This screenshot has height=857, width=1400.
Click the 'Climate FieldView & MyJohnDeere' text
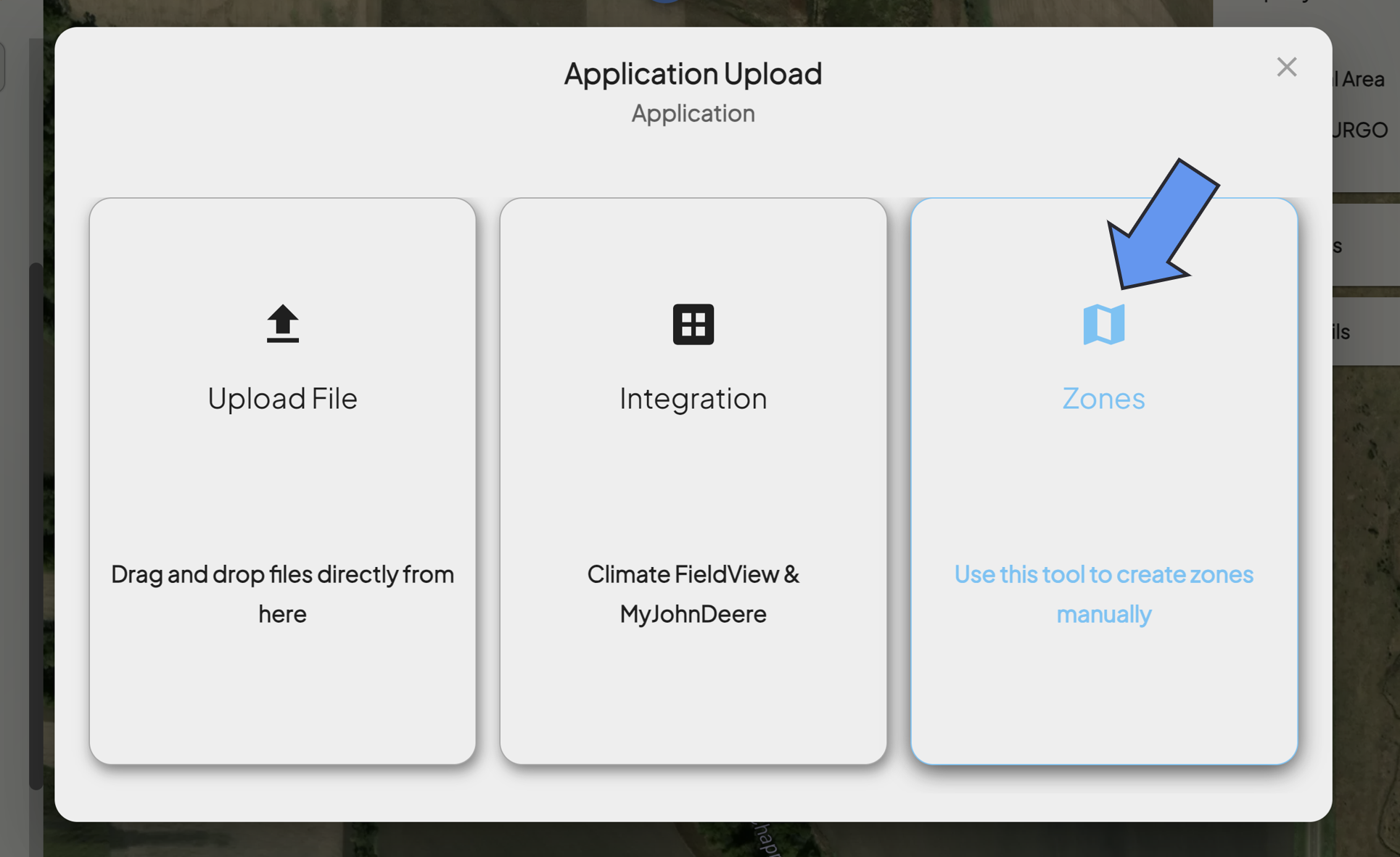(693, 594)
